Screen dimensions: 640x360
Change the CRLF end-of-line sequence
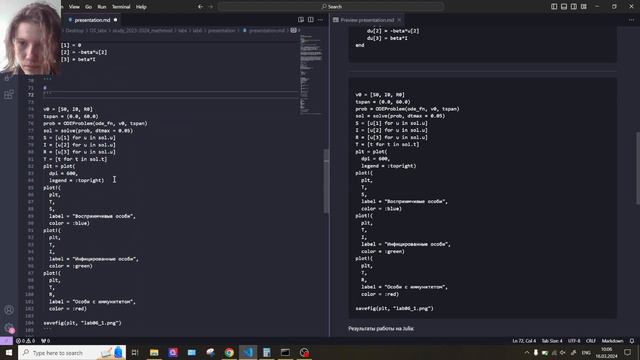[x=591, y=341]
